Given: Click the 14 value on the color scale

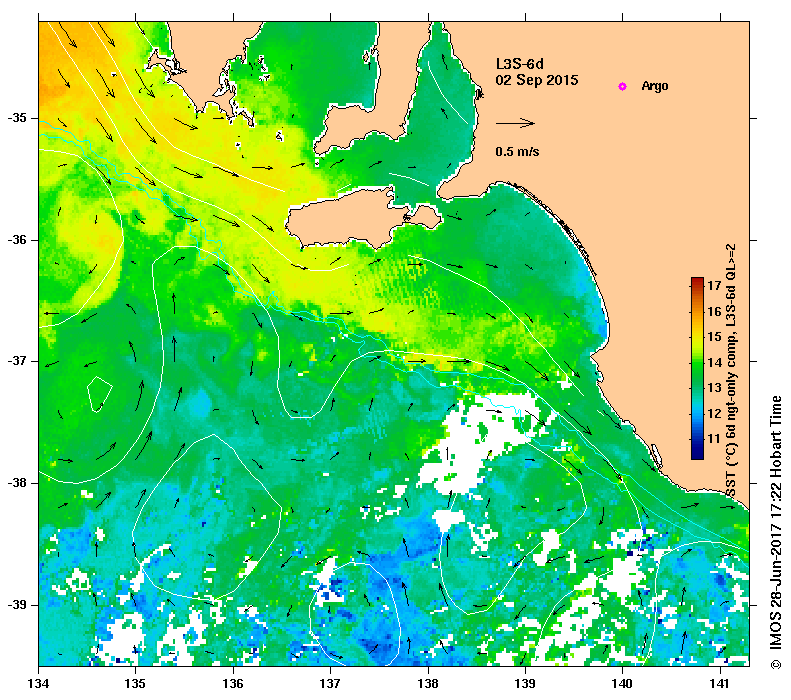Looking at the screenshot, I should click(714, 362).
